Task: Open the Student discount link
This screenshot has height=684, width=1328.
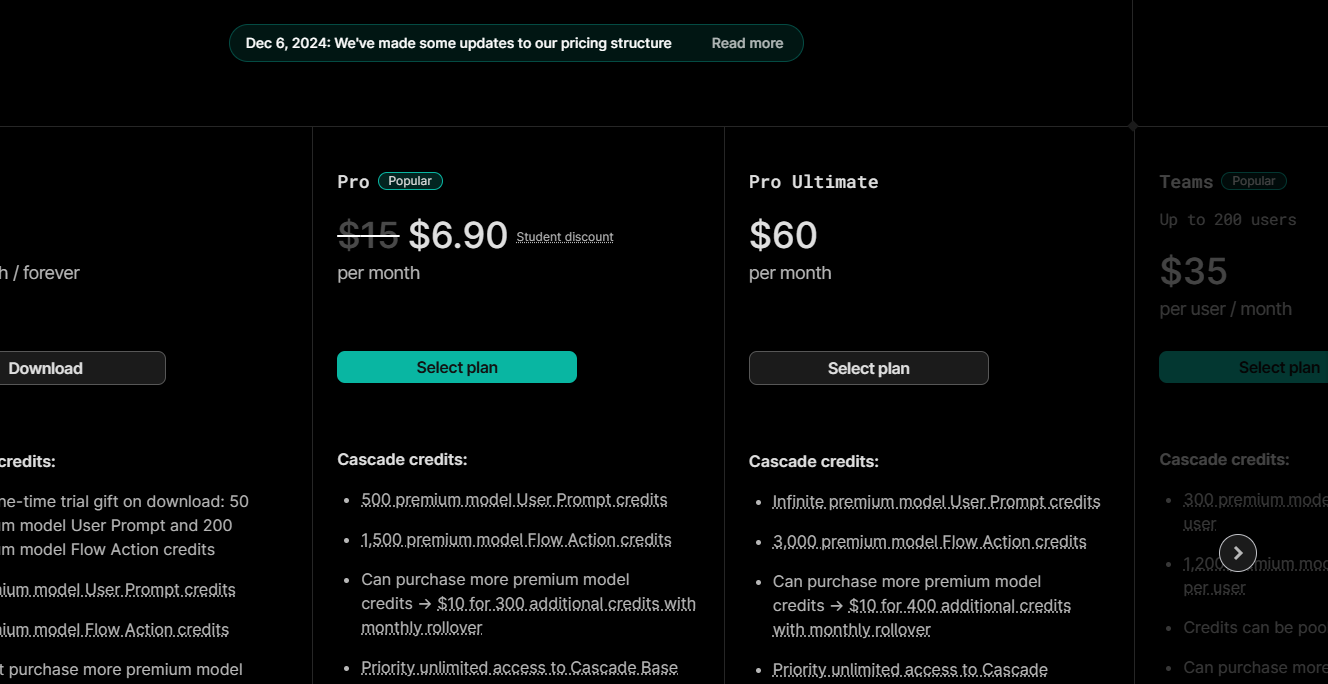Action: (565, 237)
